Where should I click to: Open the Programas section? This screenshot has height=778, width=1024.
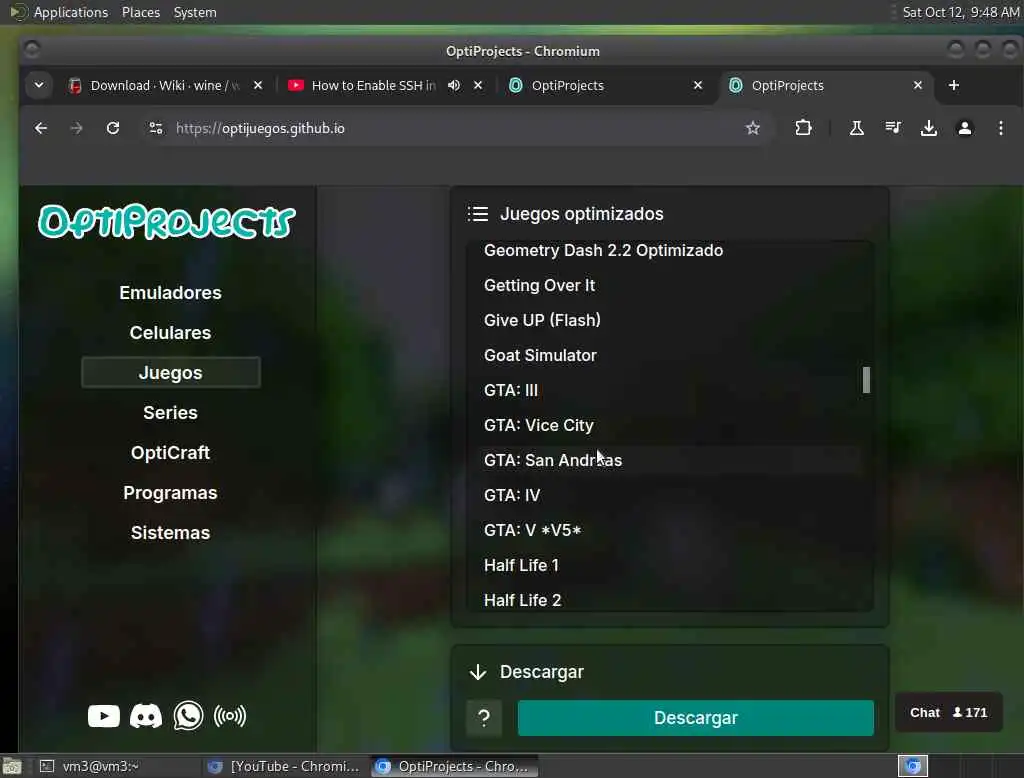click(x=170, y=493)
